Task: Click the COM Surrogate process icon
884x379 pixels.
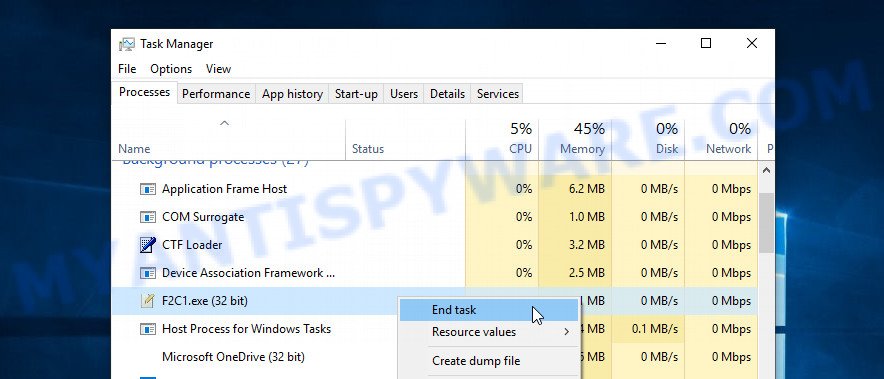Action: tap(148, 217)
